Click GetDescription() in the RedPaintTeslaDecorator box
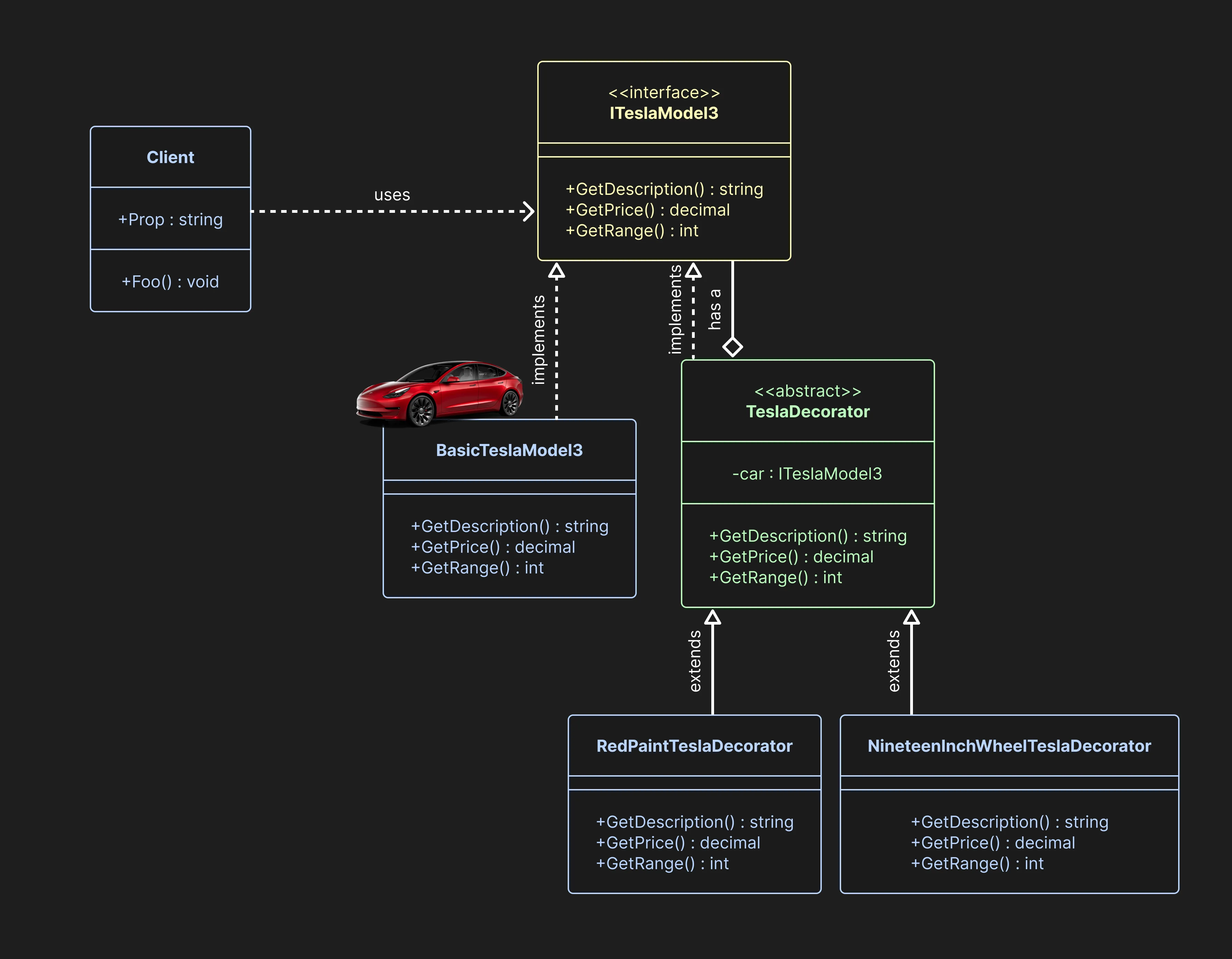 694,822
